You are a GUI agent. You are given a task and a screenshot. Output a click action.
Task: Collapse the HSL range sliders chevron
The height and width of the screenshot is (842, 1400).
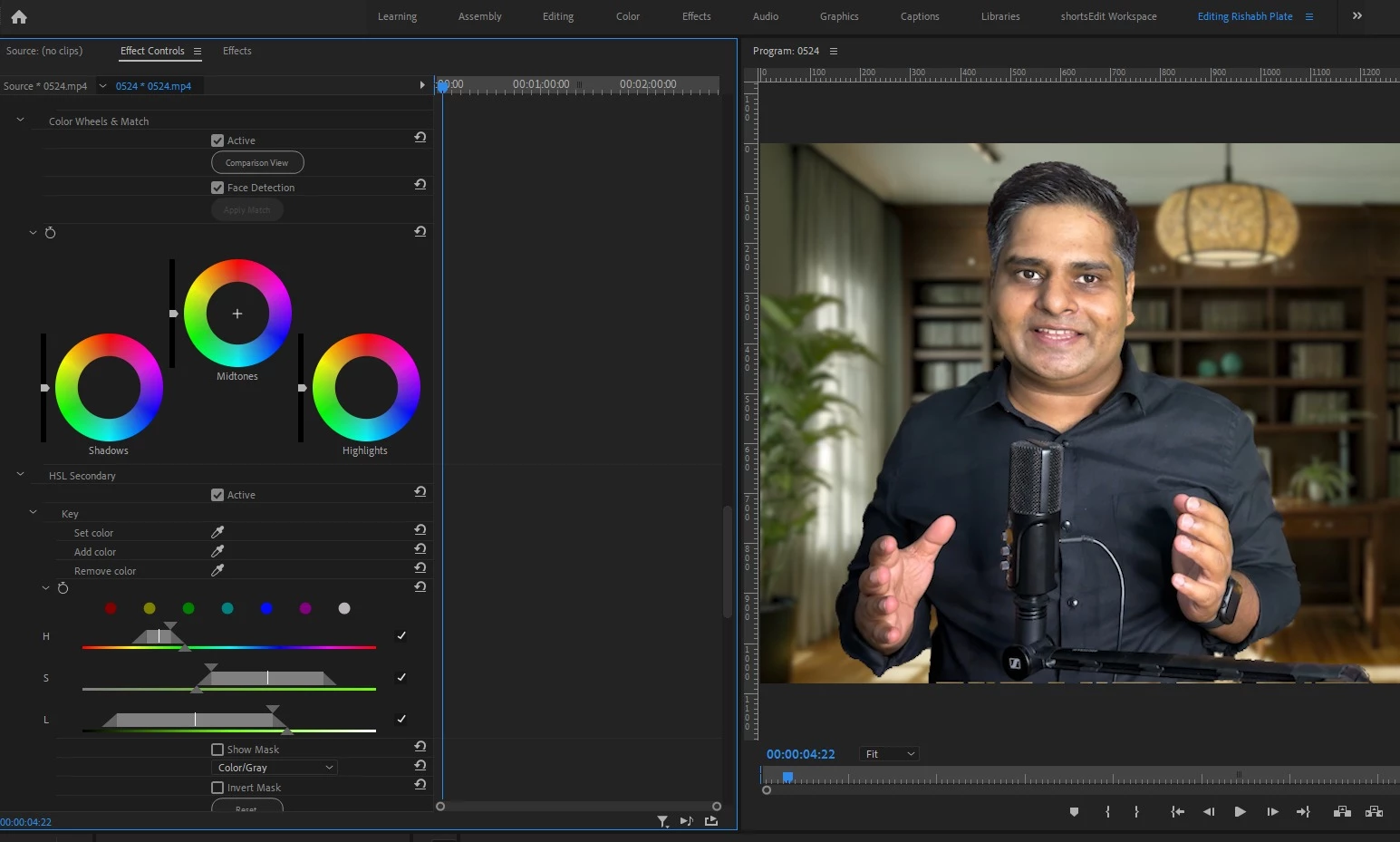[x=46, y=588]
